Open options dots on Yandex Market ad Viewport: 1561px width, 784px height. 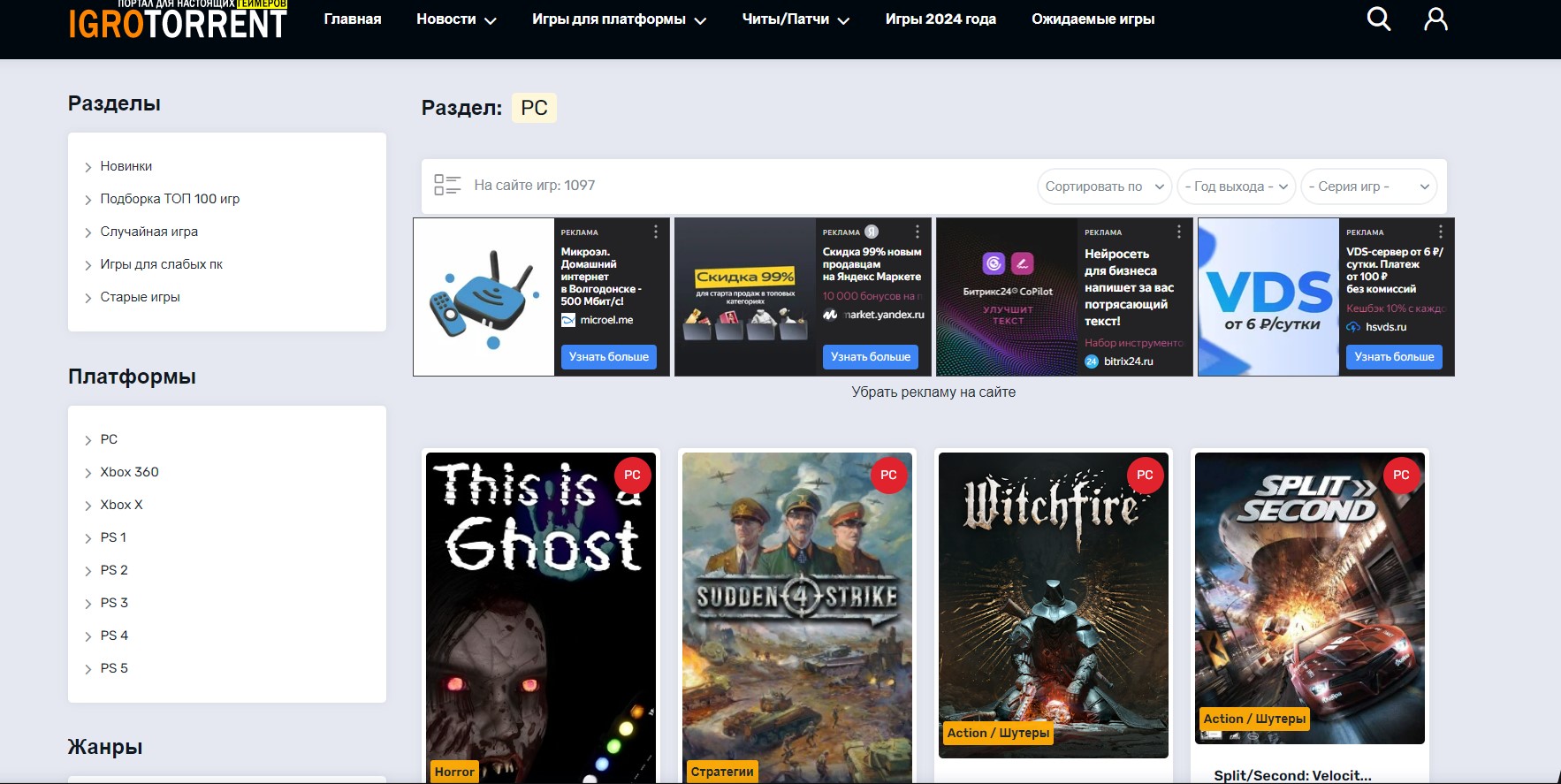pyautogui.click(x=917, y=232)
